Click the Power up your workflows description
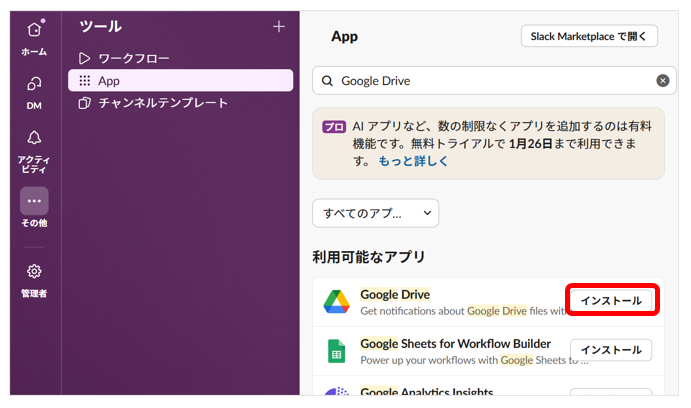The height and width of the screenshot is (408, 691). [474, 360]
